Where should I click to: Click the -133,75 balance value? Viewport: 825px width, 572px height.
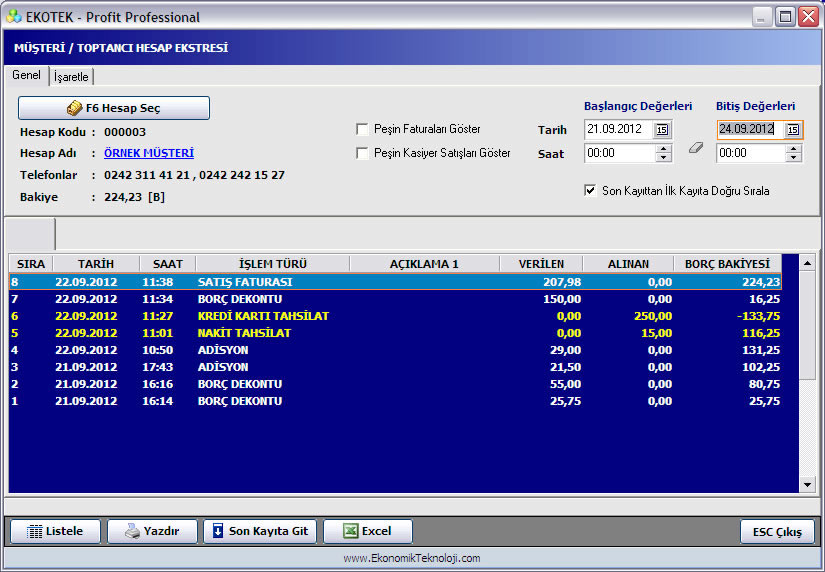[758, 316]
